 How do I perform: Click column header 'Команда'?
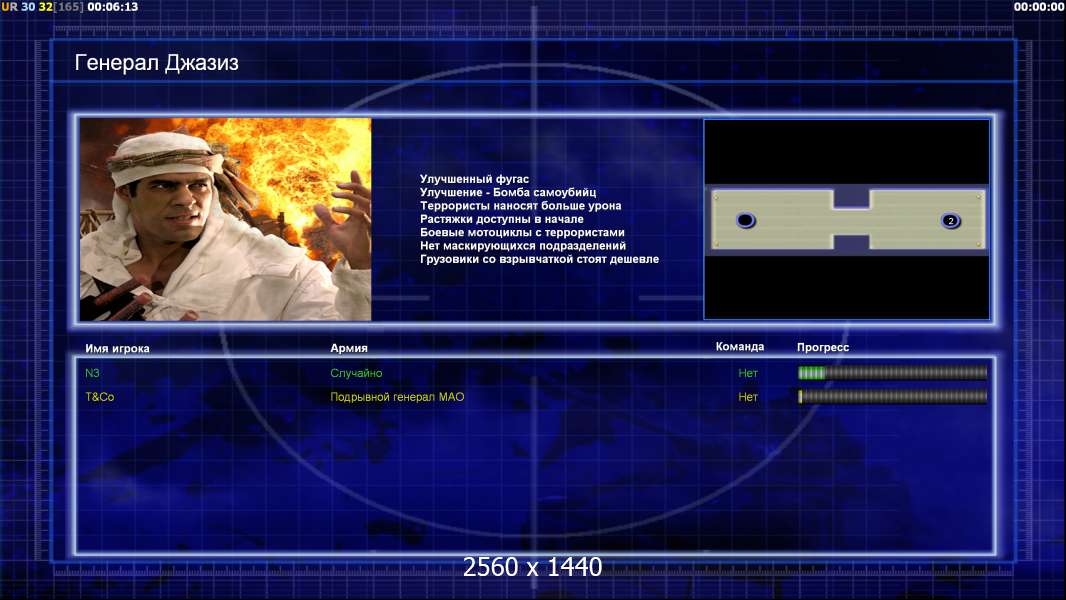point(740,347)
